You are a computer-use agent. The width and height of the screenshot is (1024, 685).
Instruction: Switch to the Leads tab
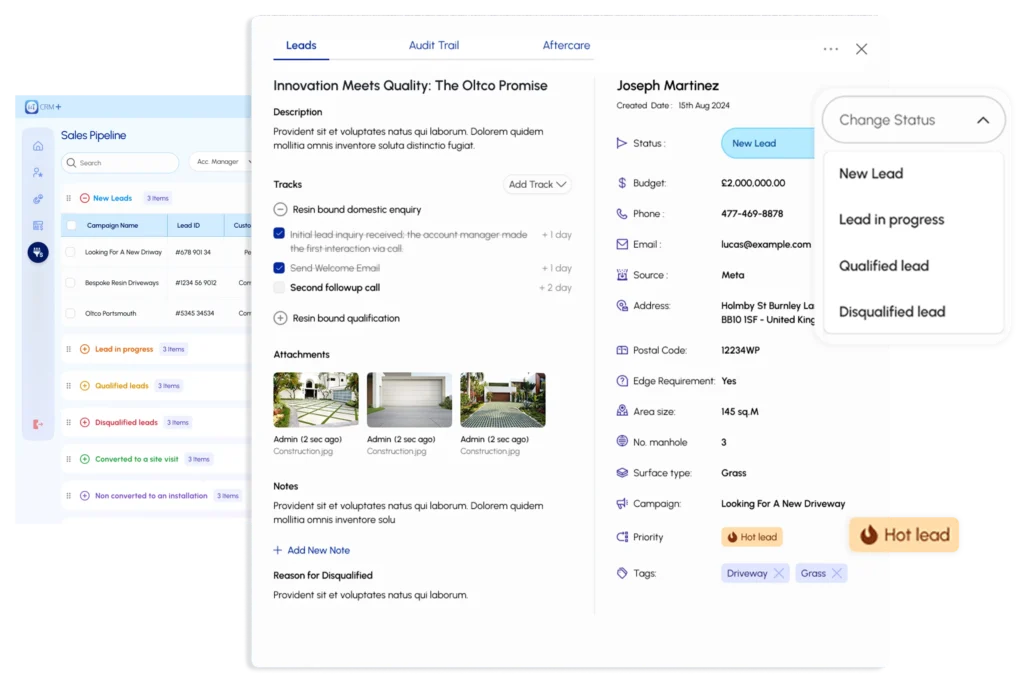[301, 45]
